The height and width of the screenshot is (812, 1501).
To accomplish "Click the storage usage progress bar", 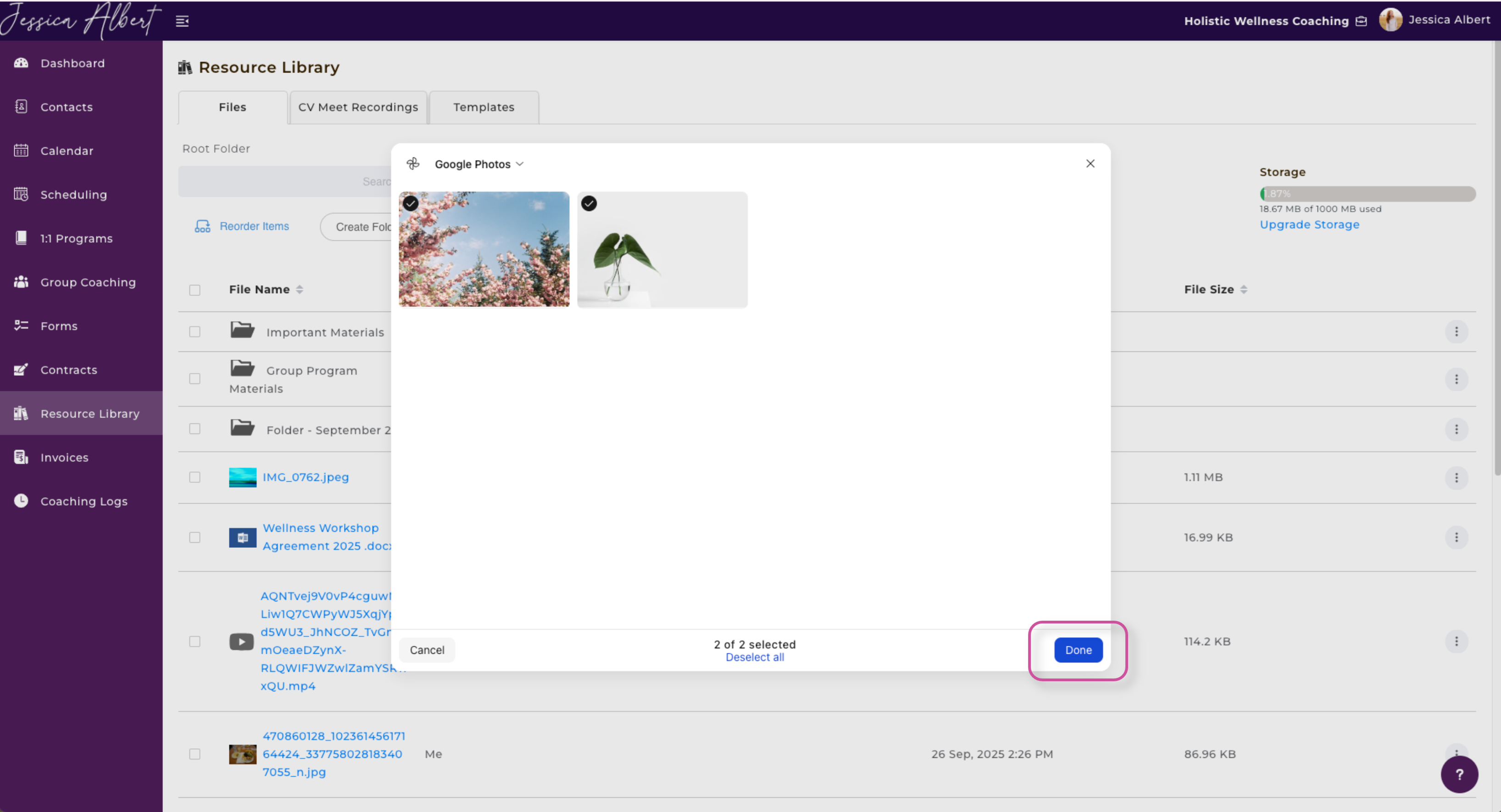I will coord(1367,194).
